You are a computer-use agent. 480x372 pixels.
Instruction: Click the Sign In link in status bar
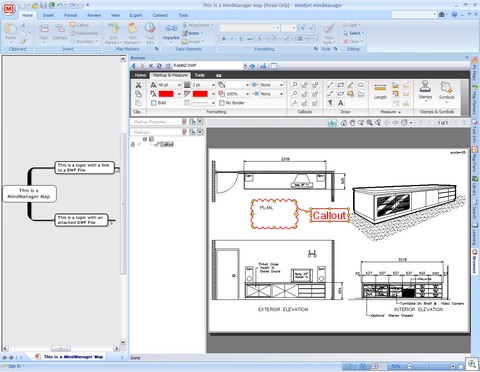[x=13, y=366]
